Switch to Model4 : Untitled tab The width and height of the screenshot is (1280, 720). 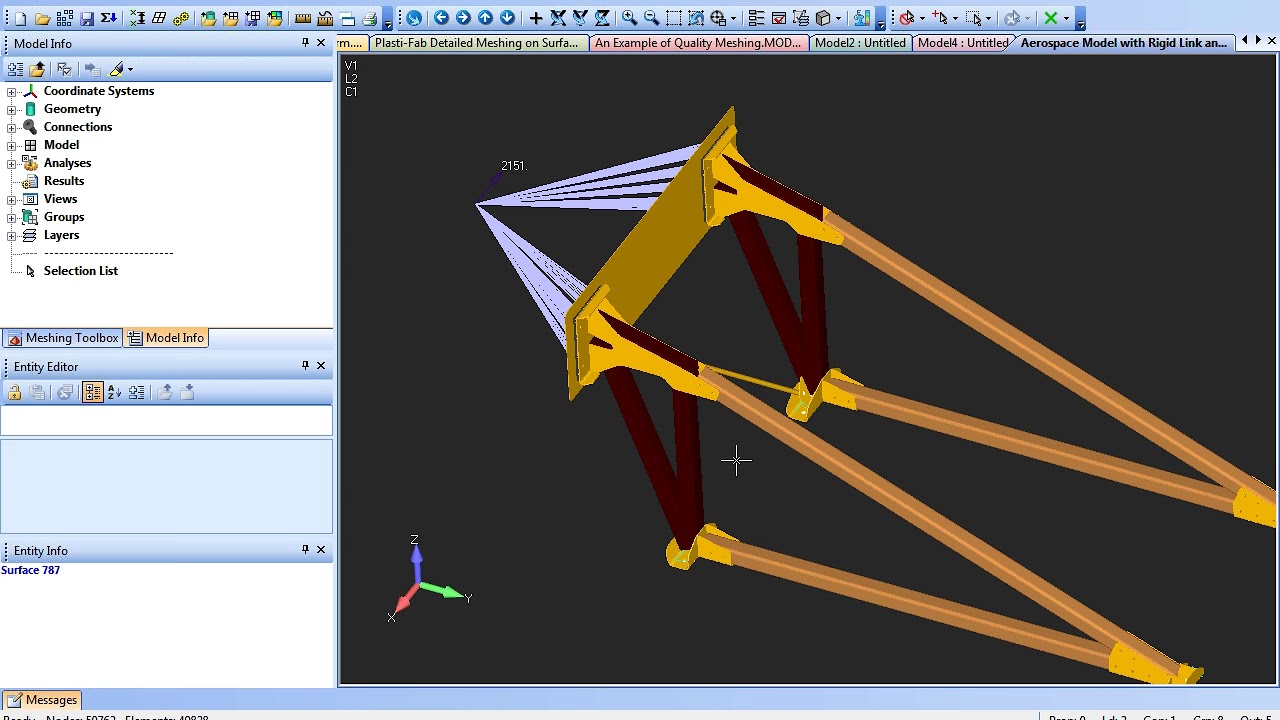click(x=963, y=43)
